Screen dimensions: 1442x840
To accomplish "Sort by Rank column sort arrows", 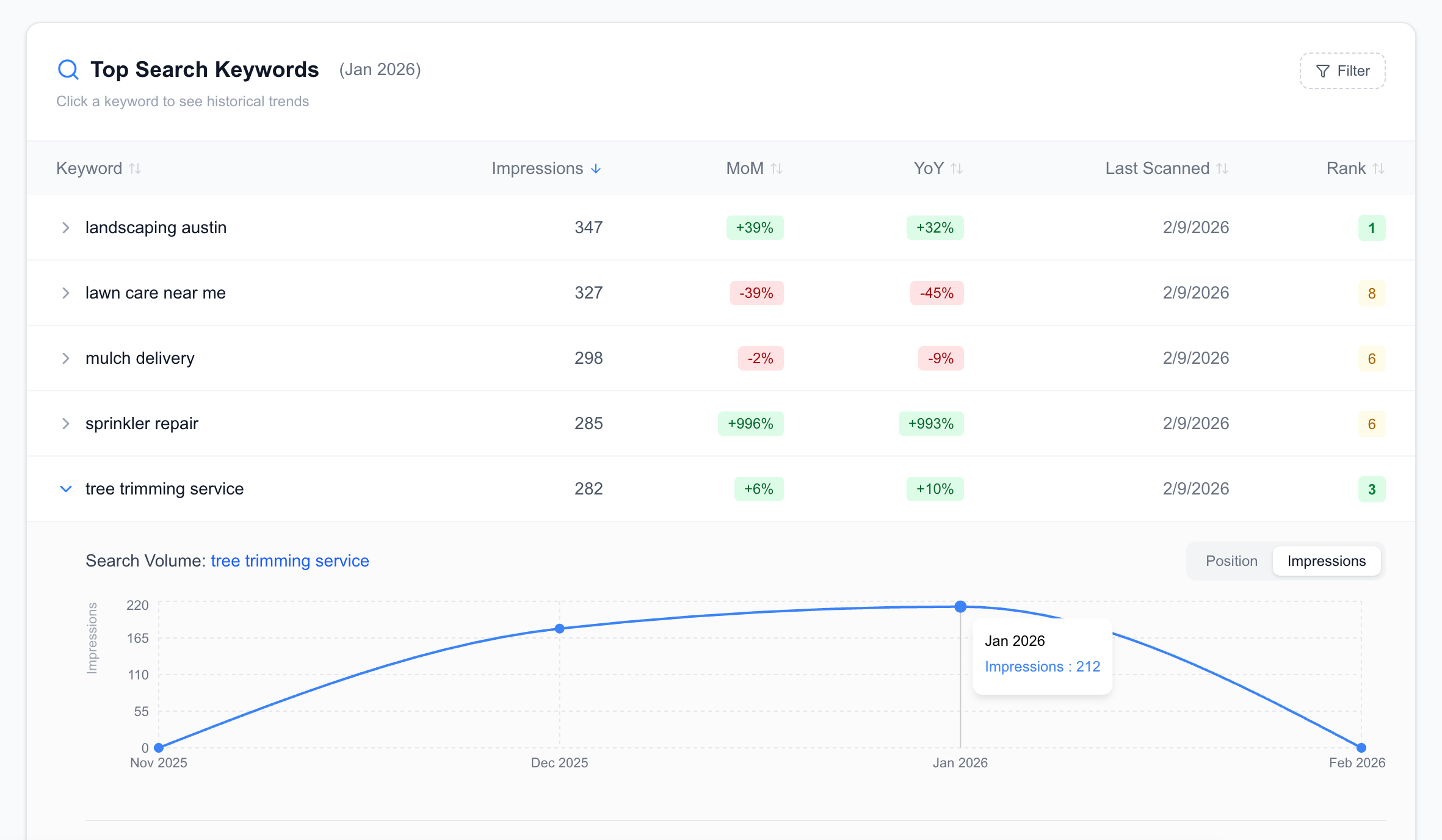I will pyautogui.click(x=1379, y=168).
